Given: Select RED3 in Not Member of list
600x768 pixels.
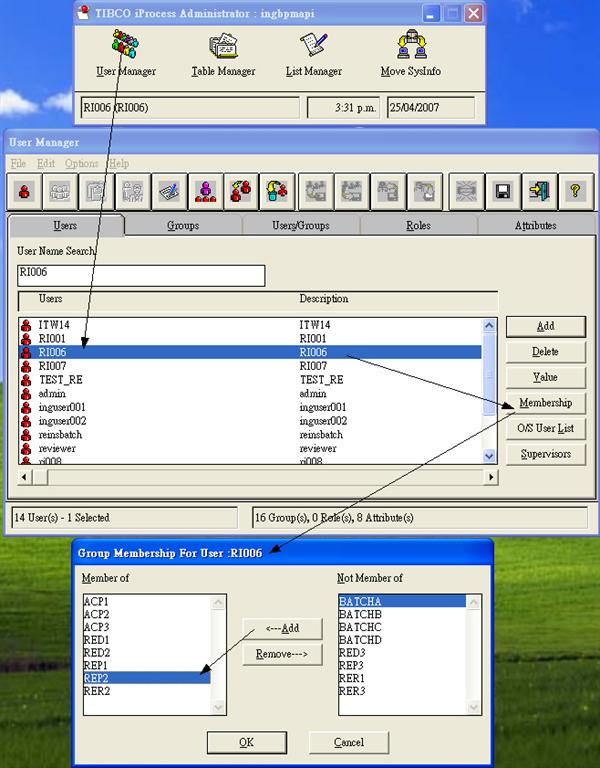Looking at the screenshot, I should pyautogui.click(x=402, y=652).
